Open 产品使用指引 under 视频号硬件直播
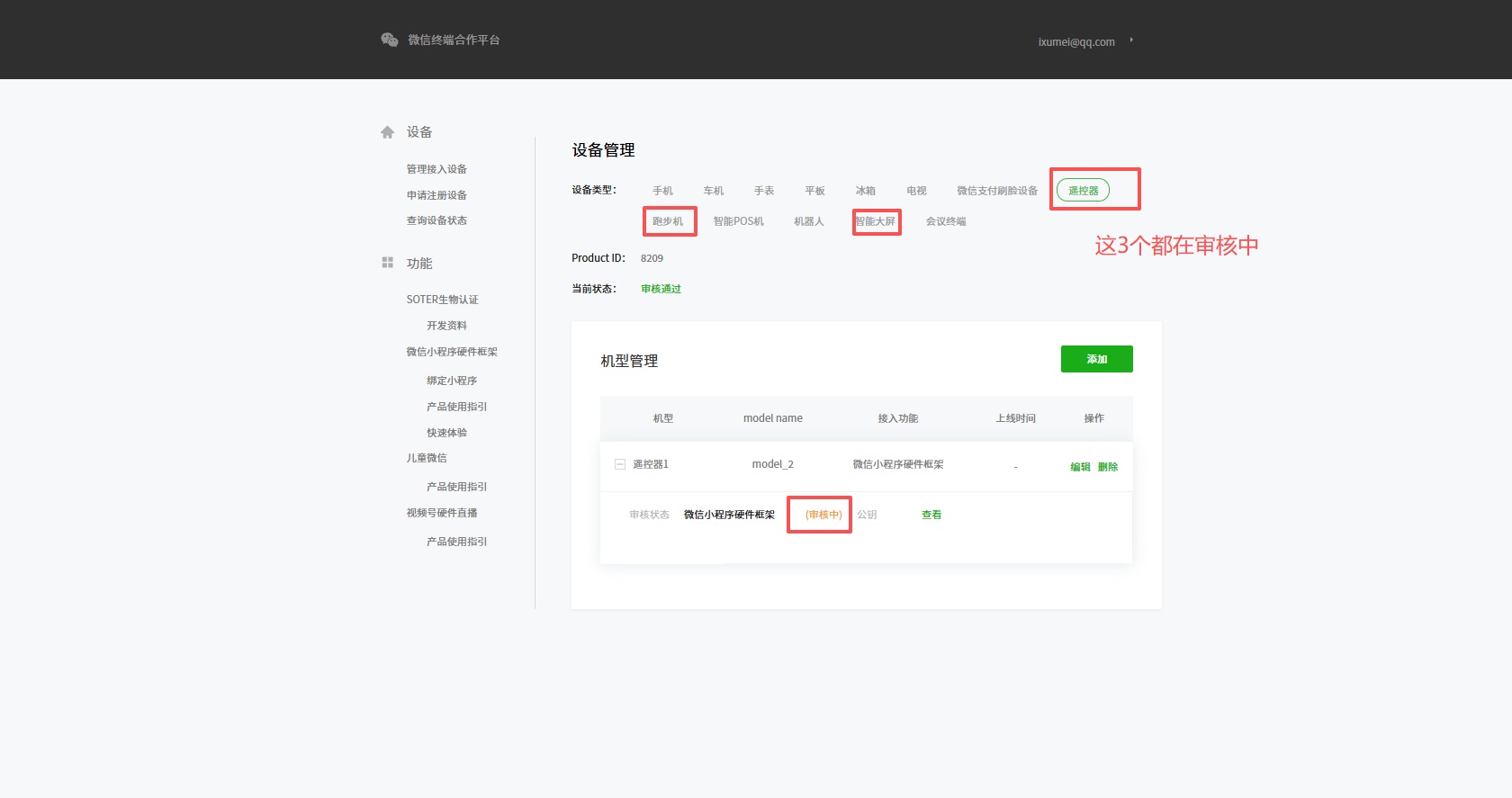Image resolution: width=1512 pixels, height=798 pixels. point(457,542)
